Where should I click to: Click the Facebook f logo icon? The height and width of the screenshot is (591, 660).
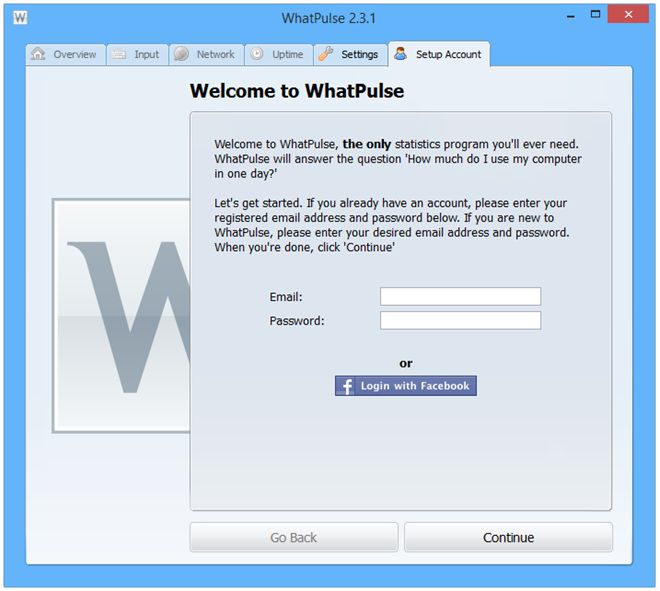346,386
